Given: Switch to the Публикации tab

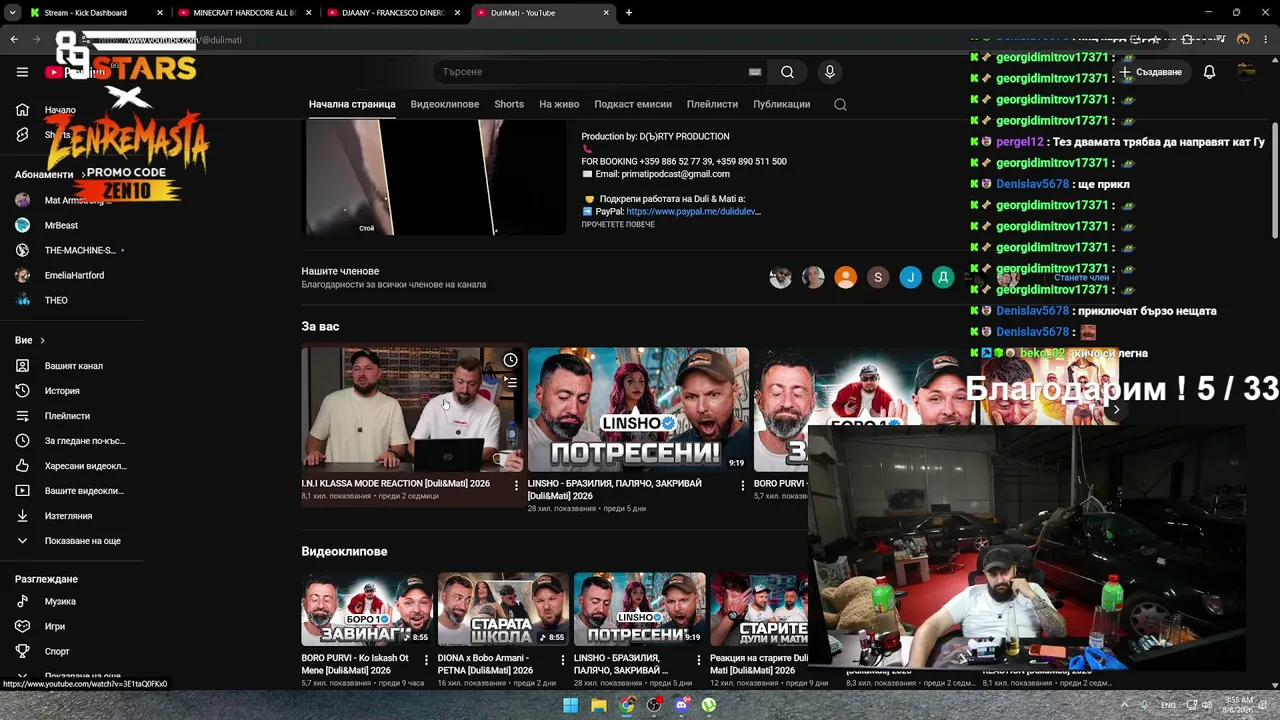Looking at the screenshot, I should pyautogui.click(x=782, y=104).
